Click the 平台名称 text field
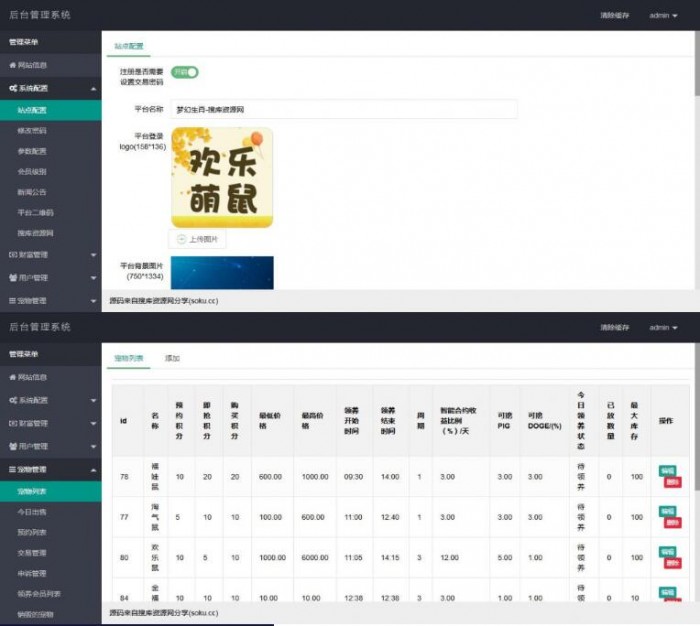The height and width of the screenshot is (626, 700). click(344, 109)
